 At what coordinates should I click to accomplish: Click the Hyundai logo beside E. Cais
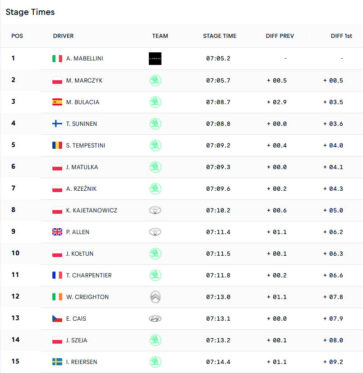pos(155,319)
